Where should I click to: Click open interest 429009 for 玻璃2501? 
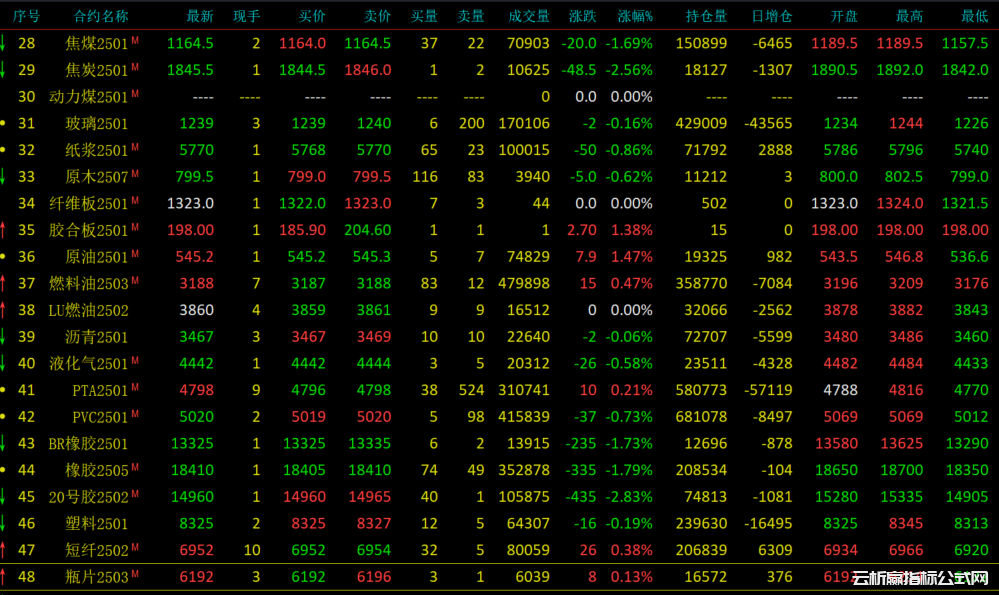(701, 124)
